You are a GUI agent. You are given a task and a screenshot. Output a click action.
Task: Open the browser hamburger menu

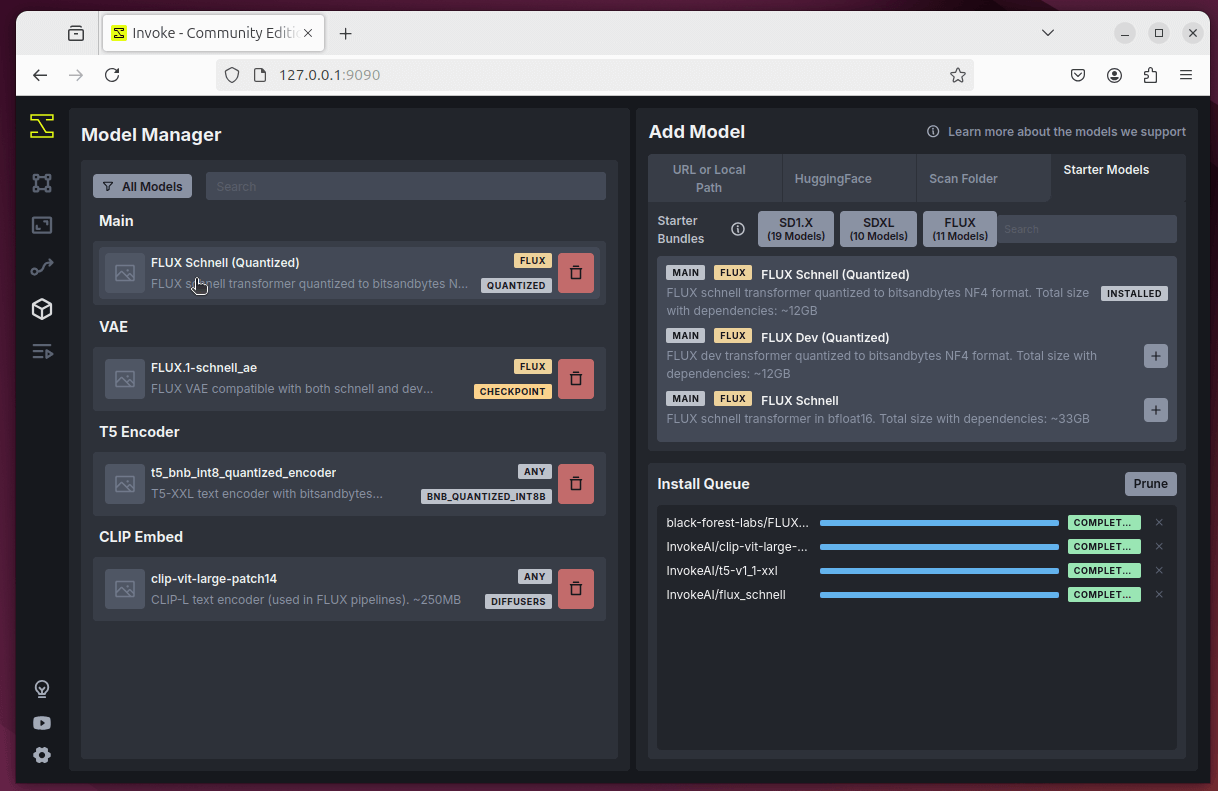click(1186, 75)
